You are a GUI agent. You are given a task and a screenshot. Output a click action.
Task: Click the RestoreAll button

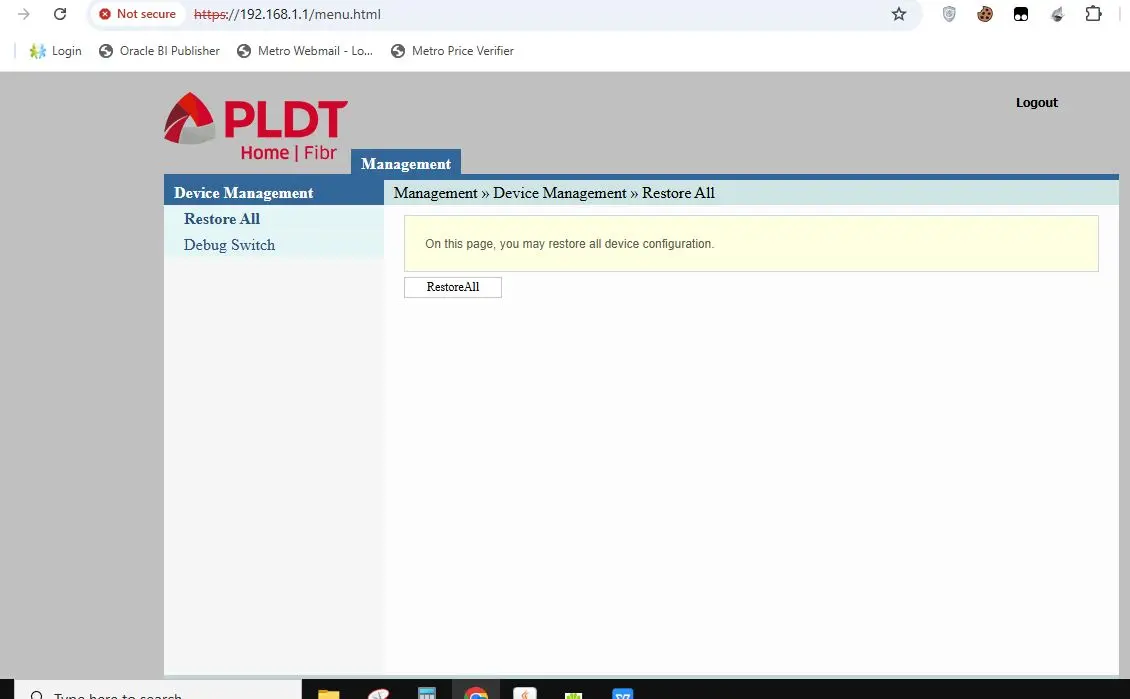[x=453, y=287]
